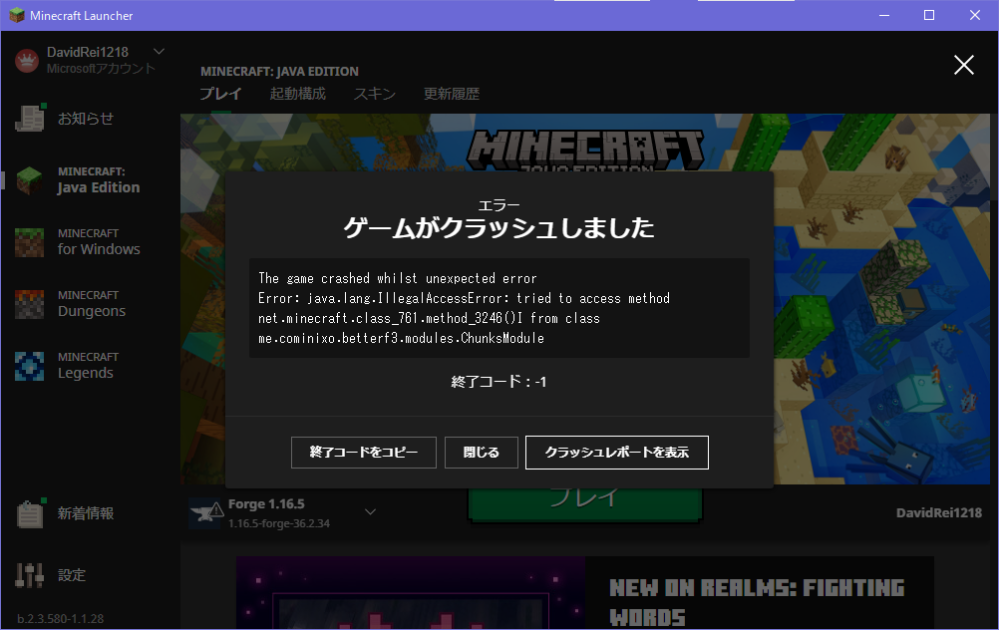The height and width of the screenshot is (630, 999).
Task: Switch to the プレイ tab
Action: coord(220,94)
